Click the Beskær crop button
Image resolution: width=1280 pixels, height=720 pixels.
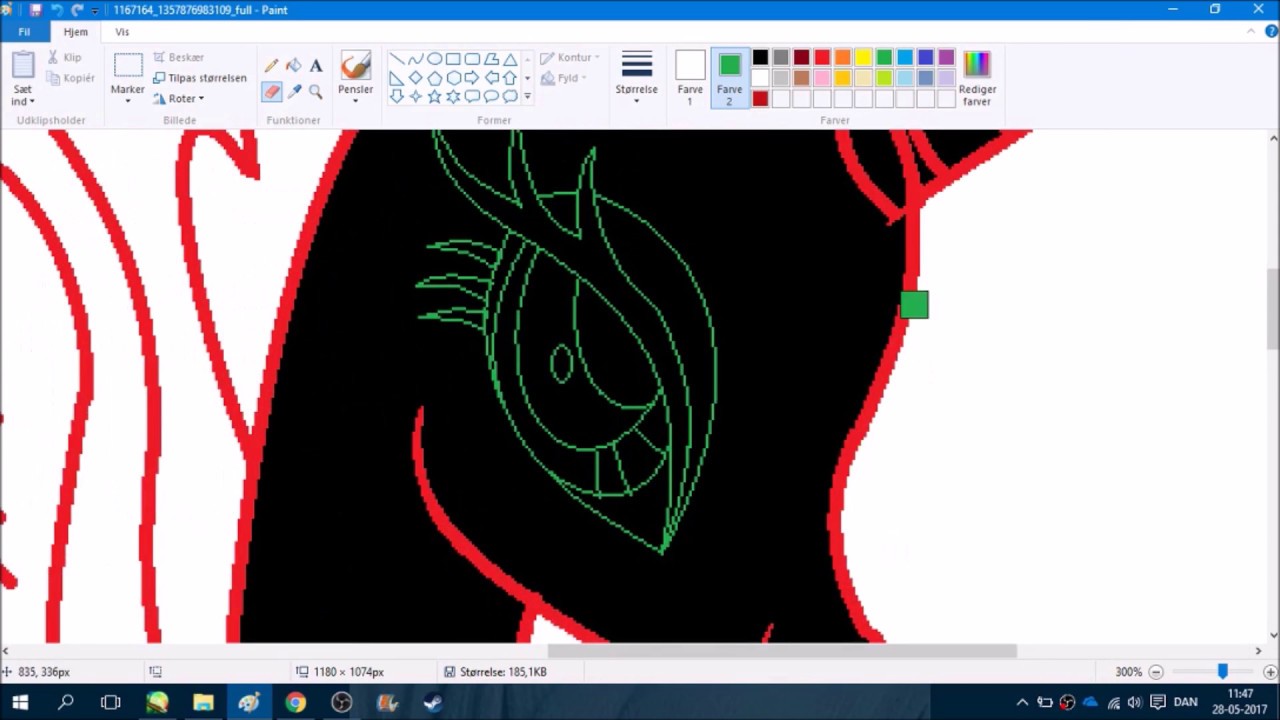(179, 58)
